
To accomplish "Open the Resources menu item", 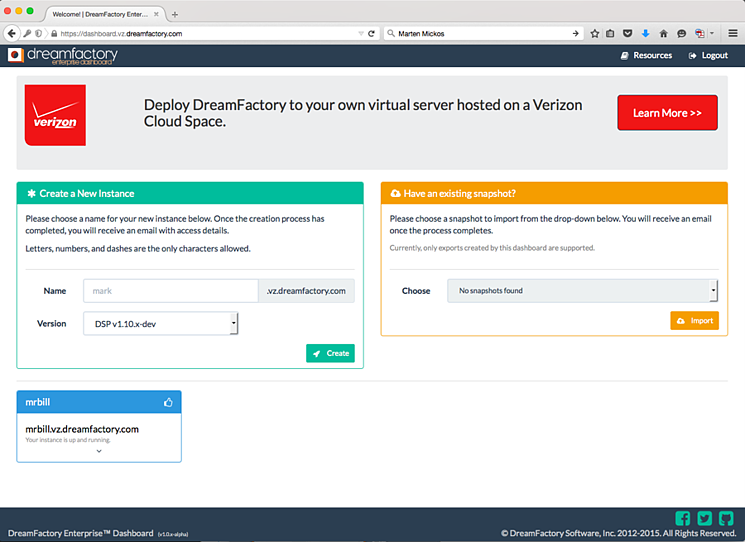I will [646, 56].
